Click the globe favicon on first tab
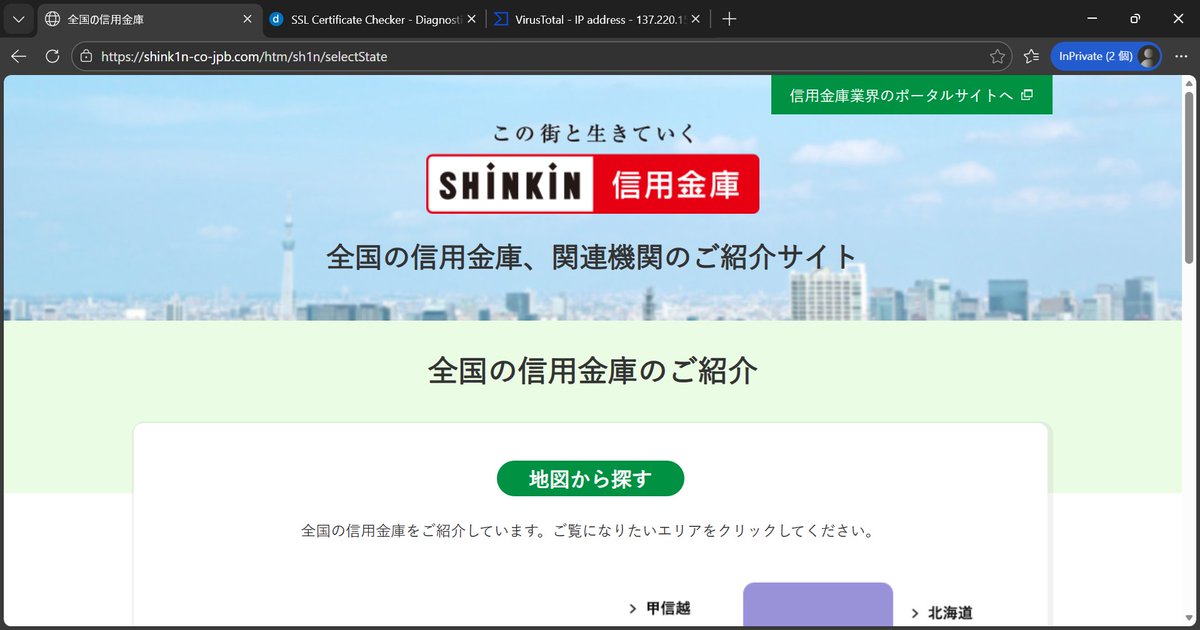The width and height of the screenshot is (1200, 630). click(52, 19)
